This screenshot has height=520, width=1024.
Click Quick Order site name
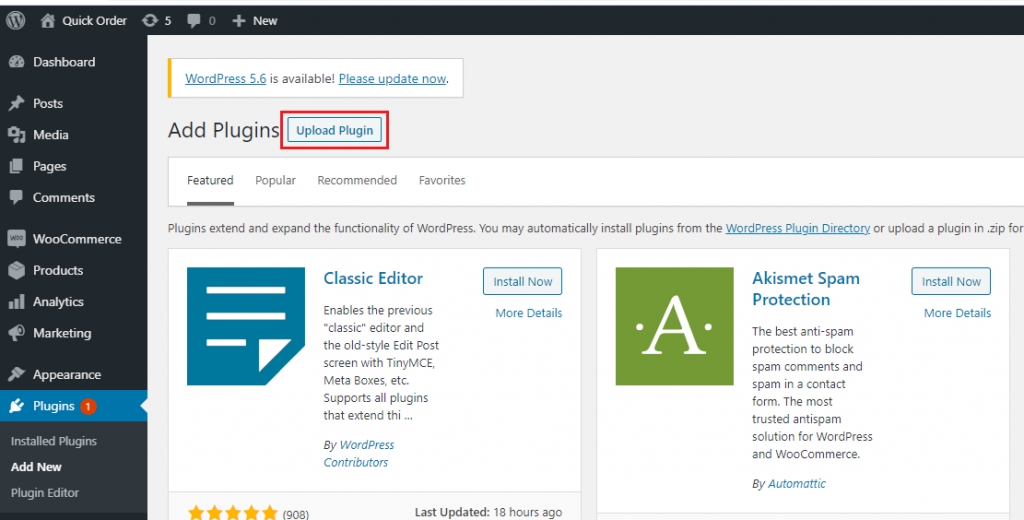point(94,21)
